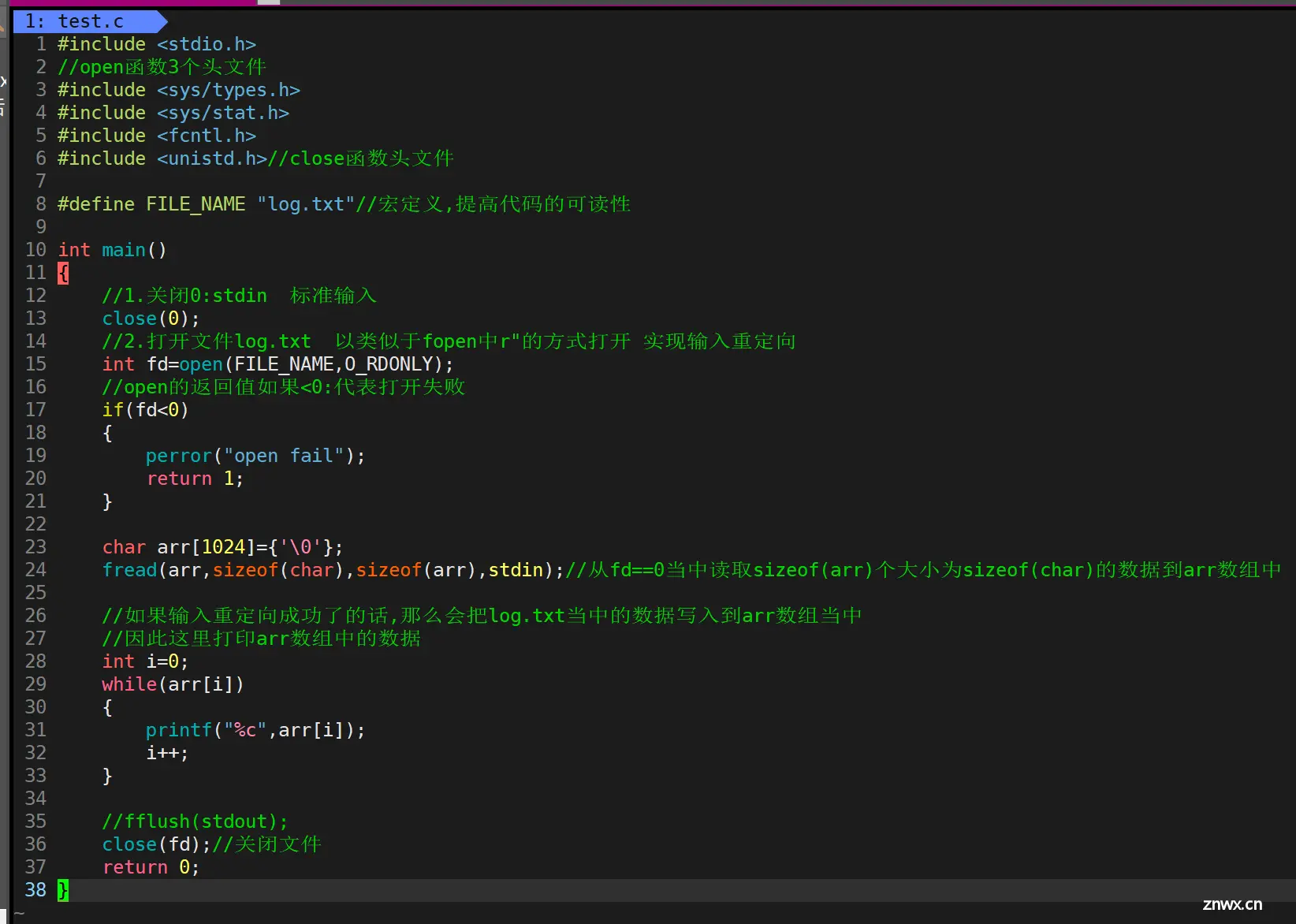
Task: Click the '#include <fcntl.h>' line
Action: pos(157,136)
